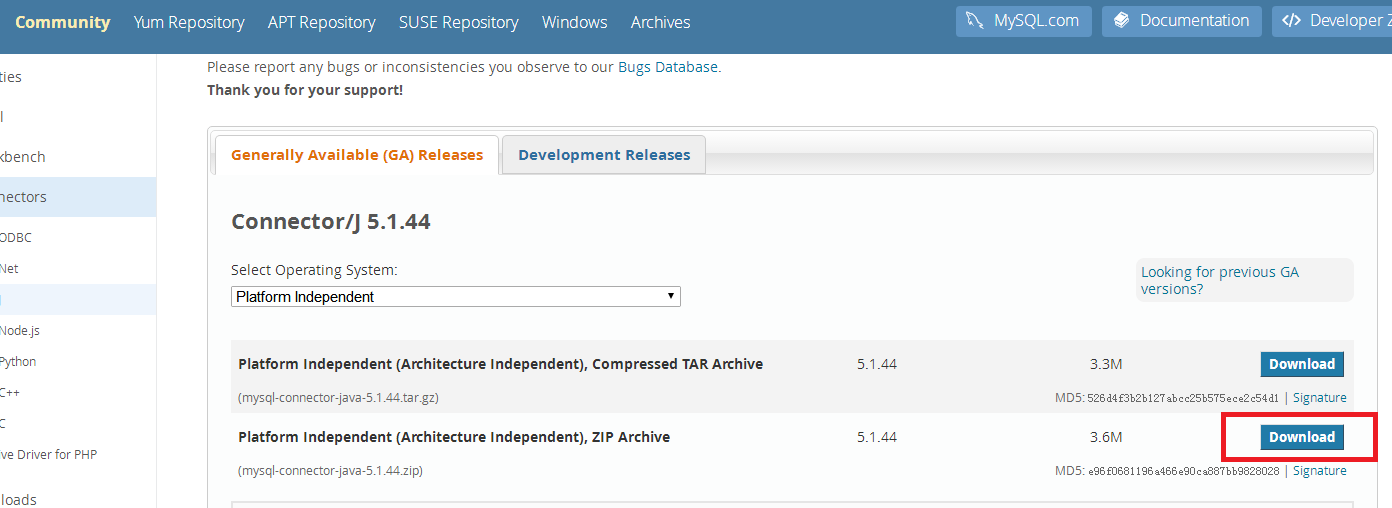Viewport: 1392px width, 508px height.
Task: Open the Yum Repository page
Action: point(189,22)
